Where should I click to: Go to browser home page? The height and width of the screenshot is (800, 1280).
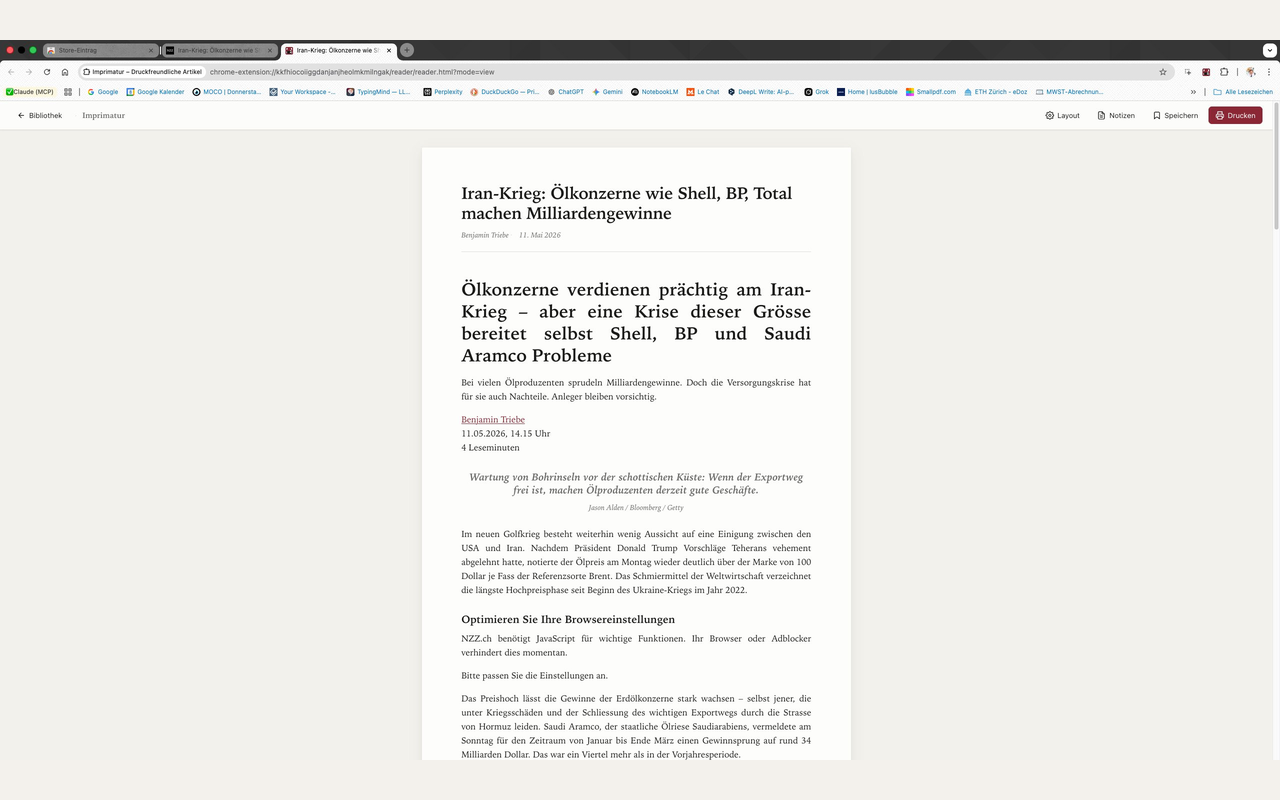point(65,72)
